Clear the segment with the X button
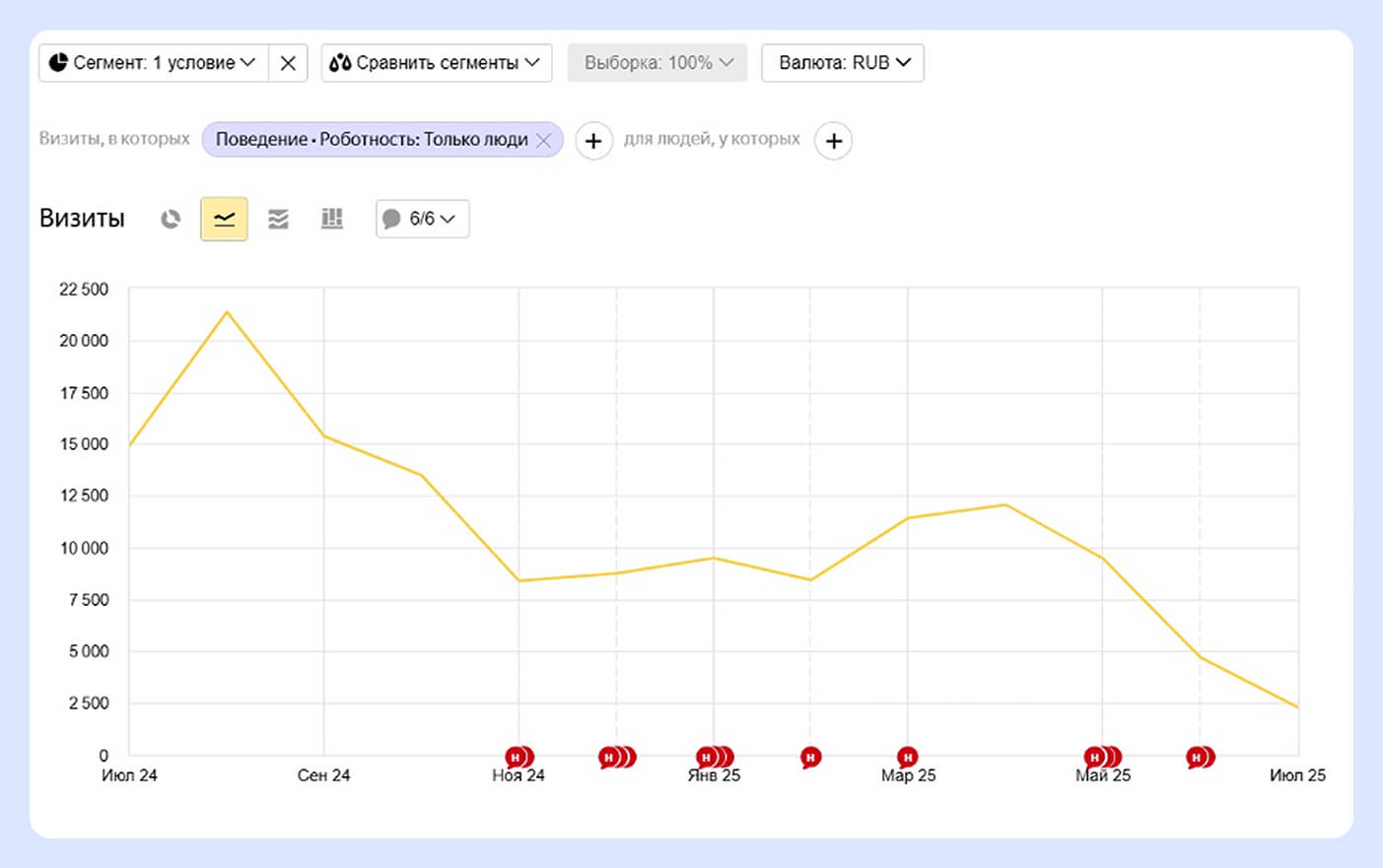Screen dimensions: 1383x868 click(x=288, y=63)
